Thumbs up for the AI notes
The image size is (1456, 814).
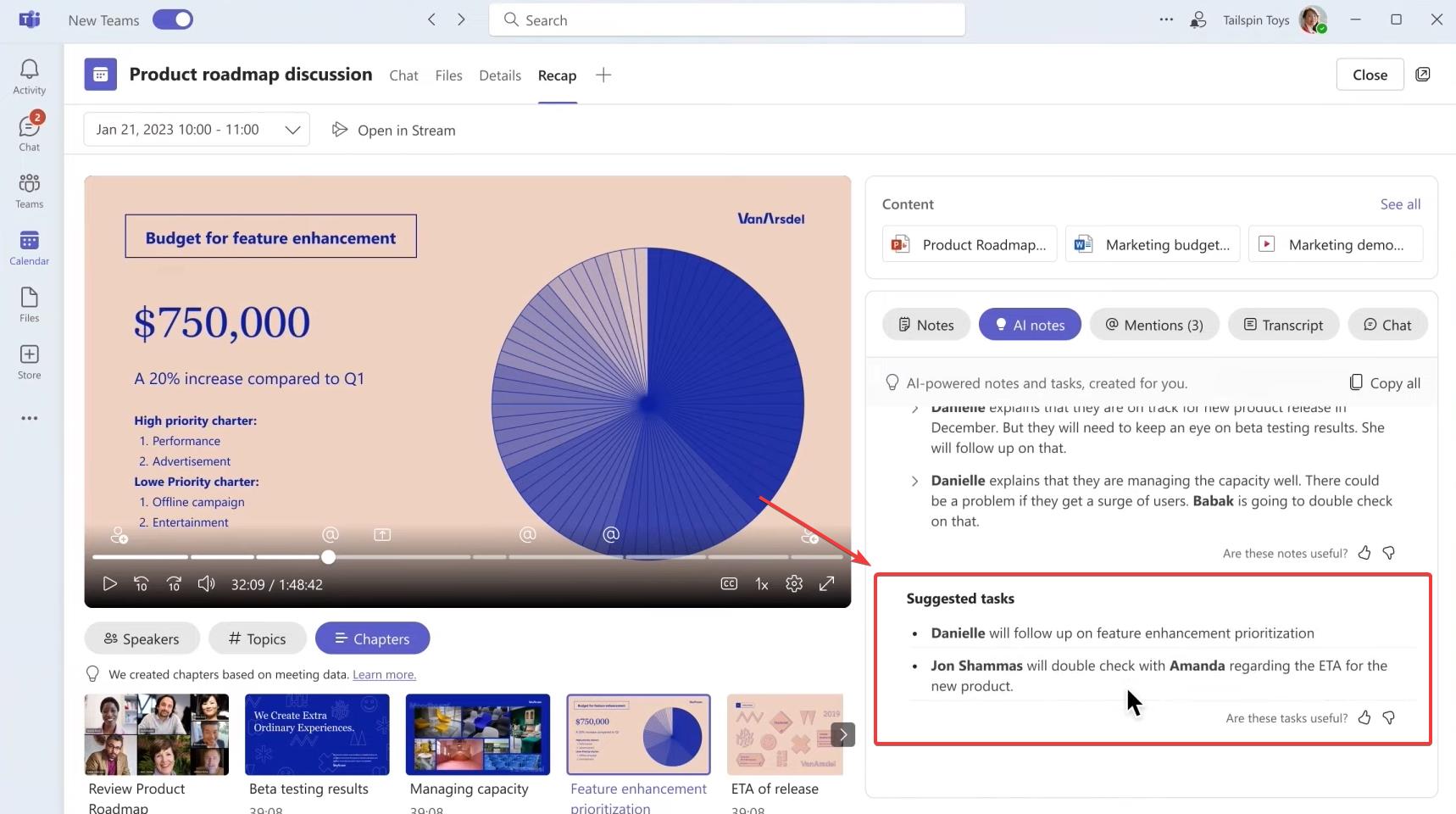[x=1364, y=553]
